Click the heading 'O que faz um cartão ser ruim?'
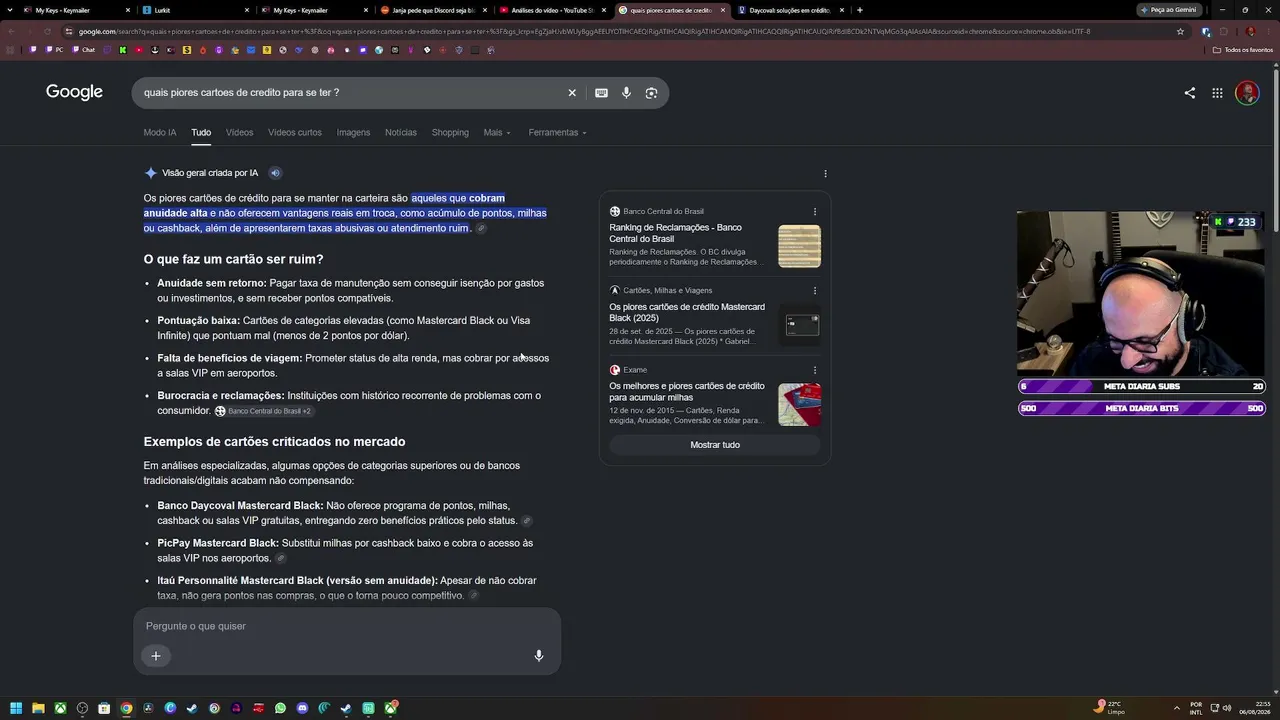This screenshot has height=720, width=1280. [233, 260]
